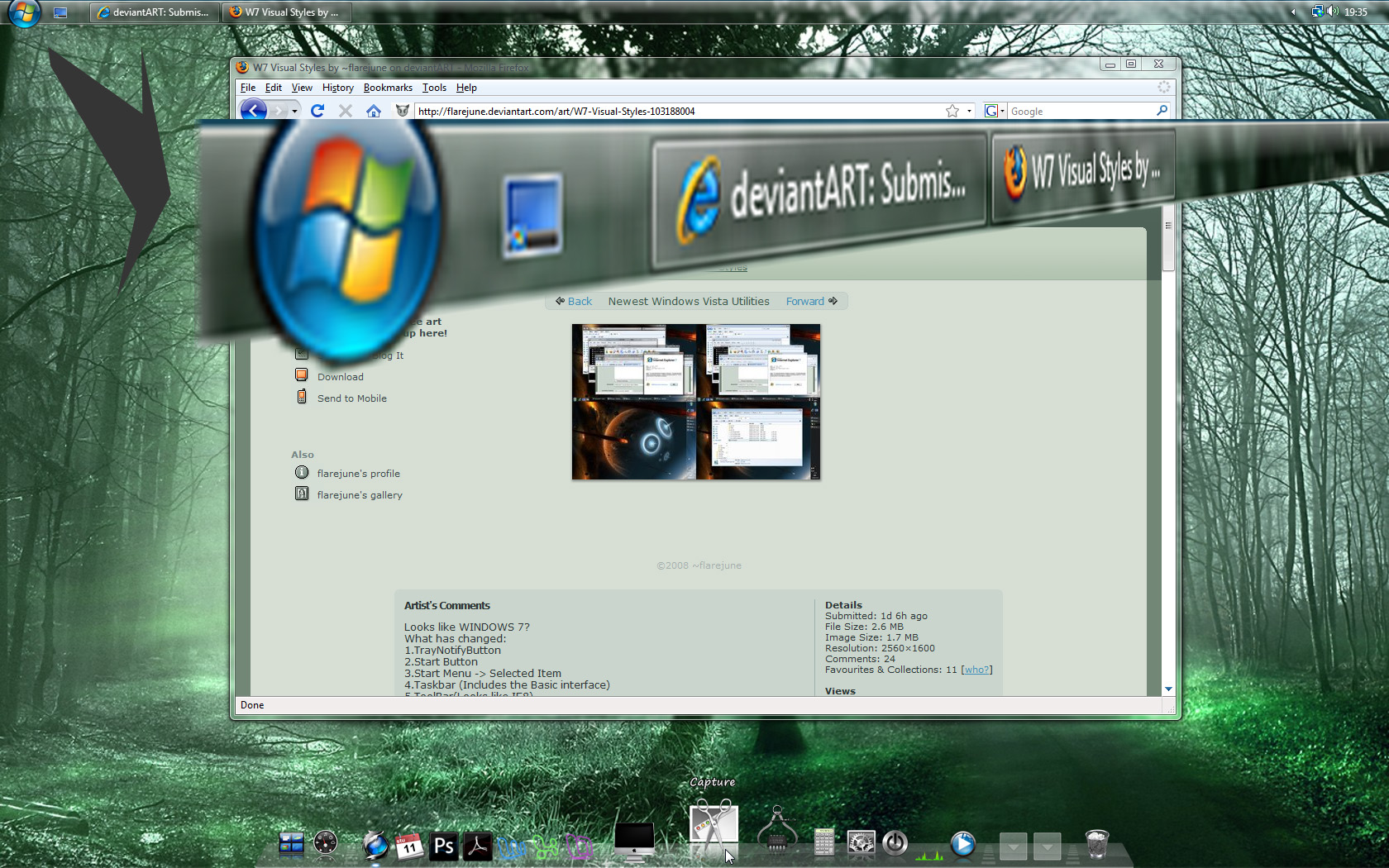The height and width of the screenshot is (868, 1389).
Task: Click the stop loading X icon
Action: 346,111
